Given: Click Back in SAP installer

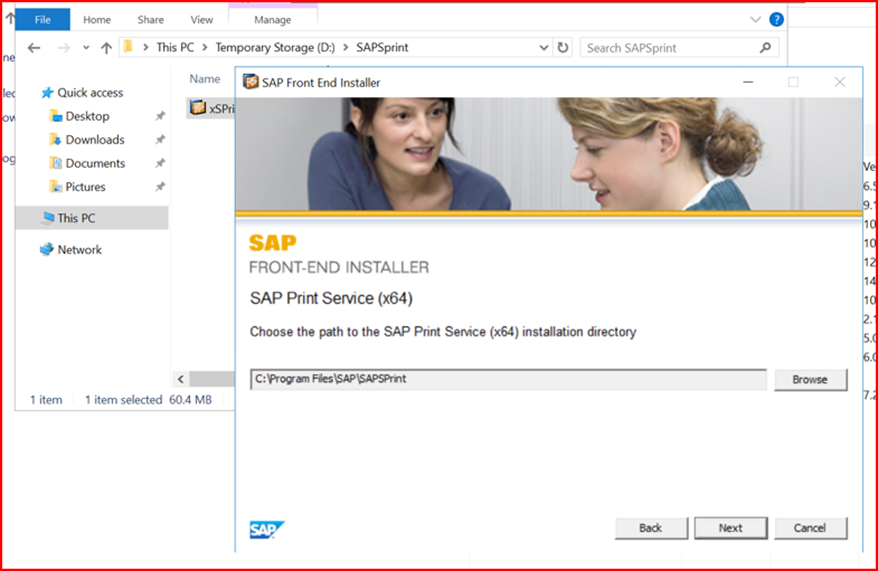Looking at the screenshot, I should click(651, 528).
